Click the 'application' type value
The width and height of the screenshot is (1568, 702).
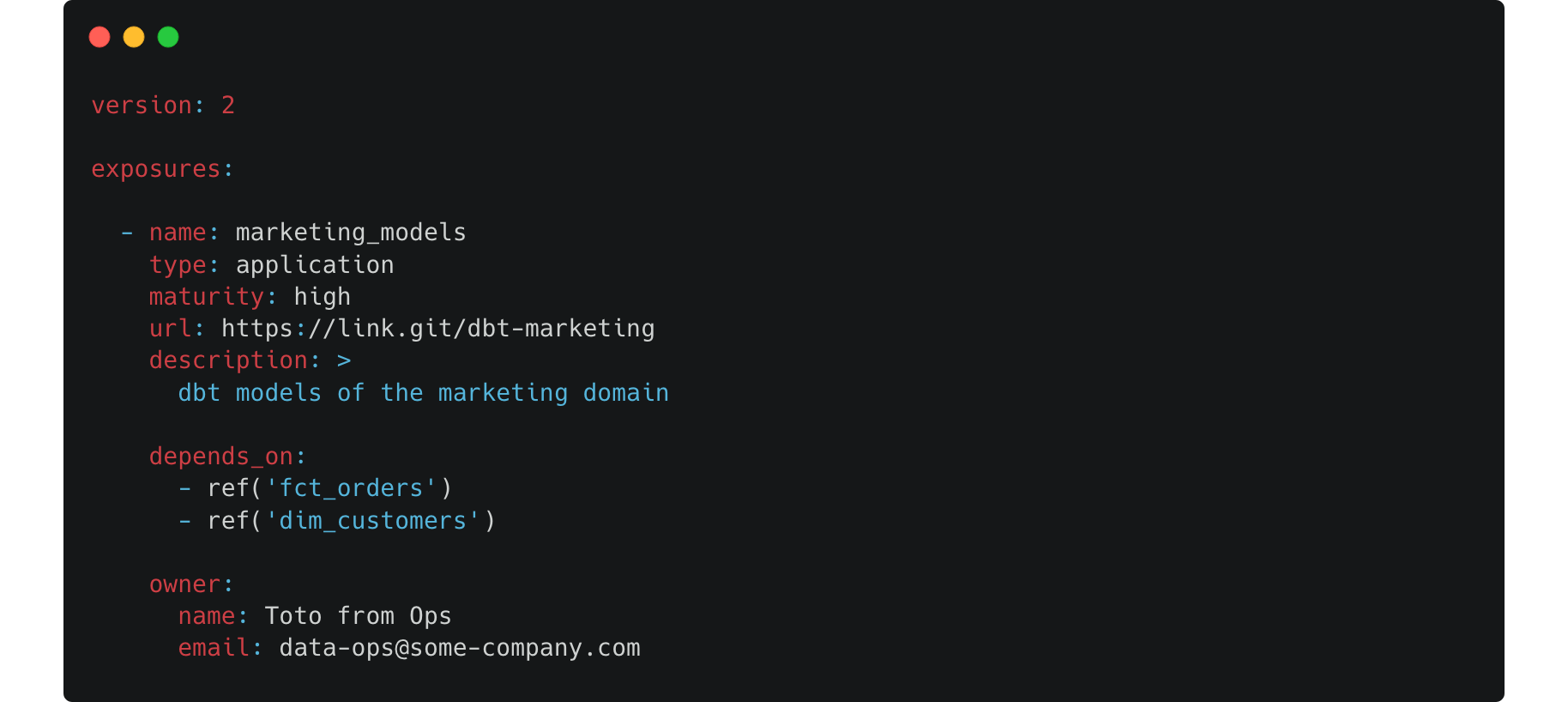[315, 265]
